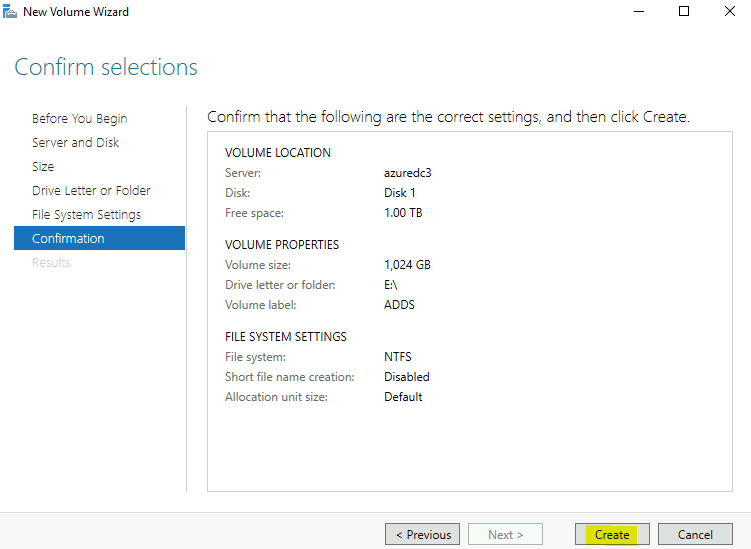Click the VOLUME PROPERTIES heading
This screenshot has width=751, height=549.
[x=282, y=244]
